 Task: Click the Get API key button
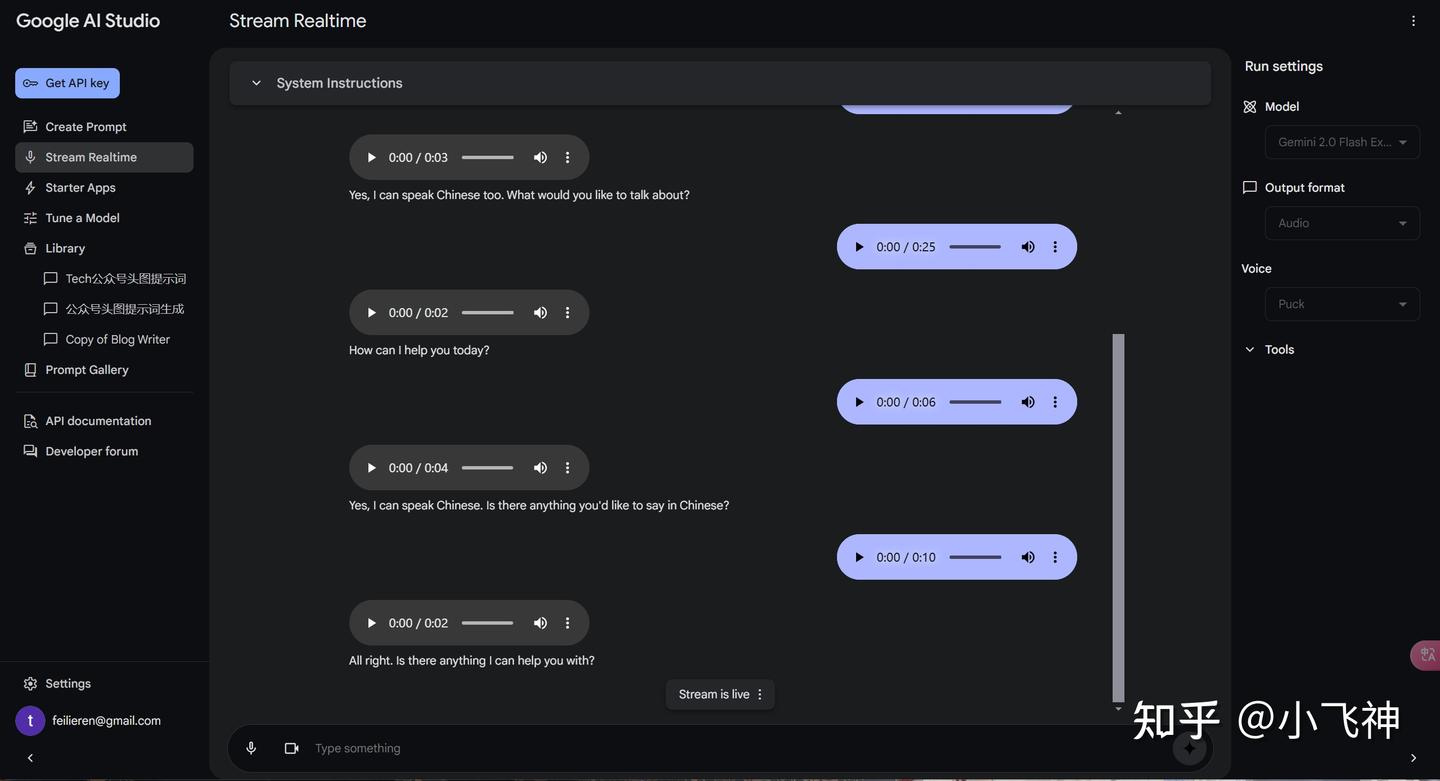[67, 83]
